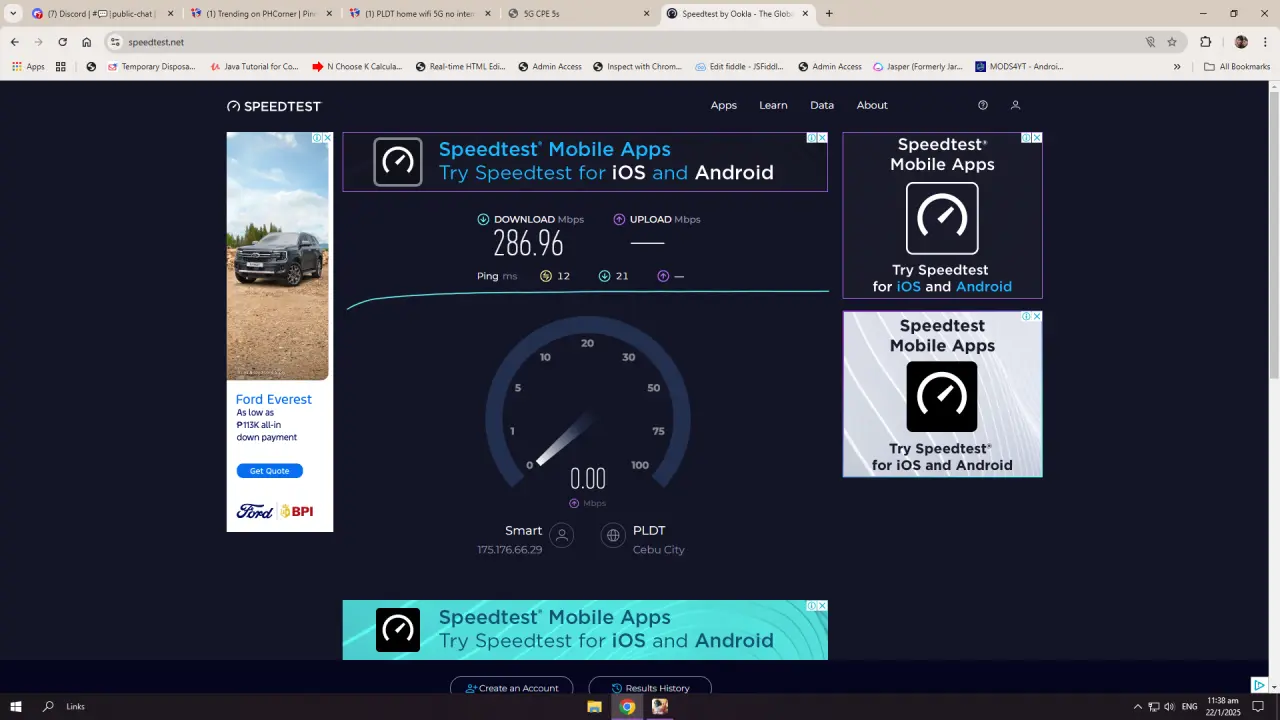Open the browser home page button
Screen dimensions: 1280x720
click(87, 42)
